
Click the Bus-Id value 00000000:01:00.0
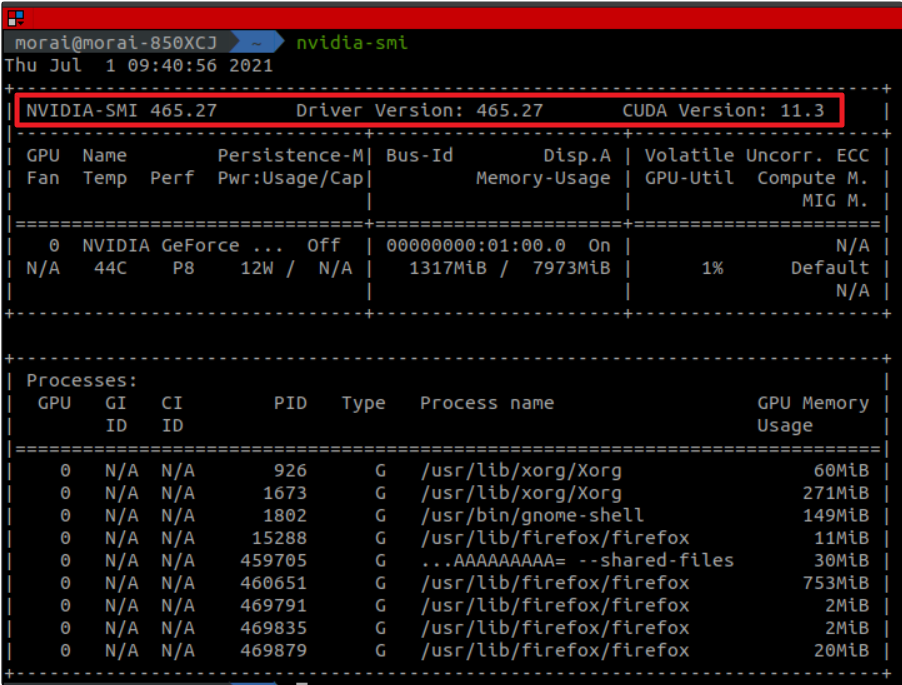pyautogui.click(x=475, y=245)
